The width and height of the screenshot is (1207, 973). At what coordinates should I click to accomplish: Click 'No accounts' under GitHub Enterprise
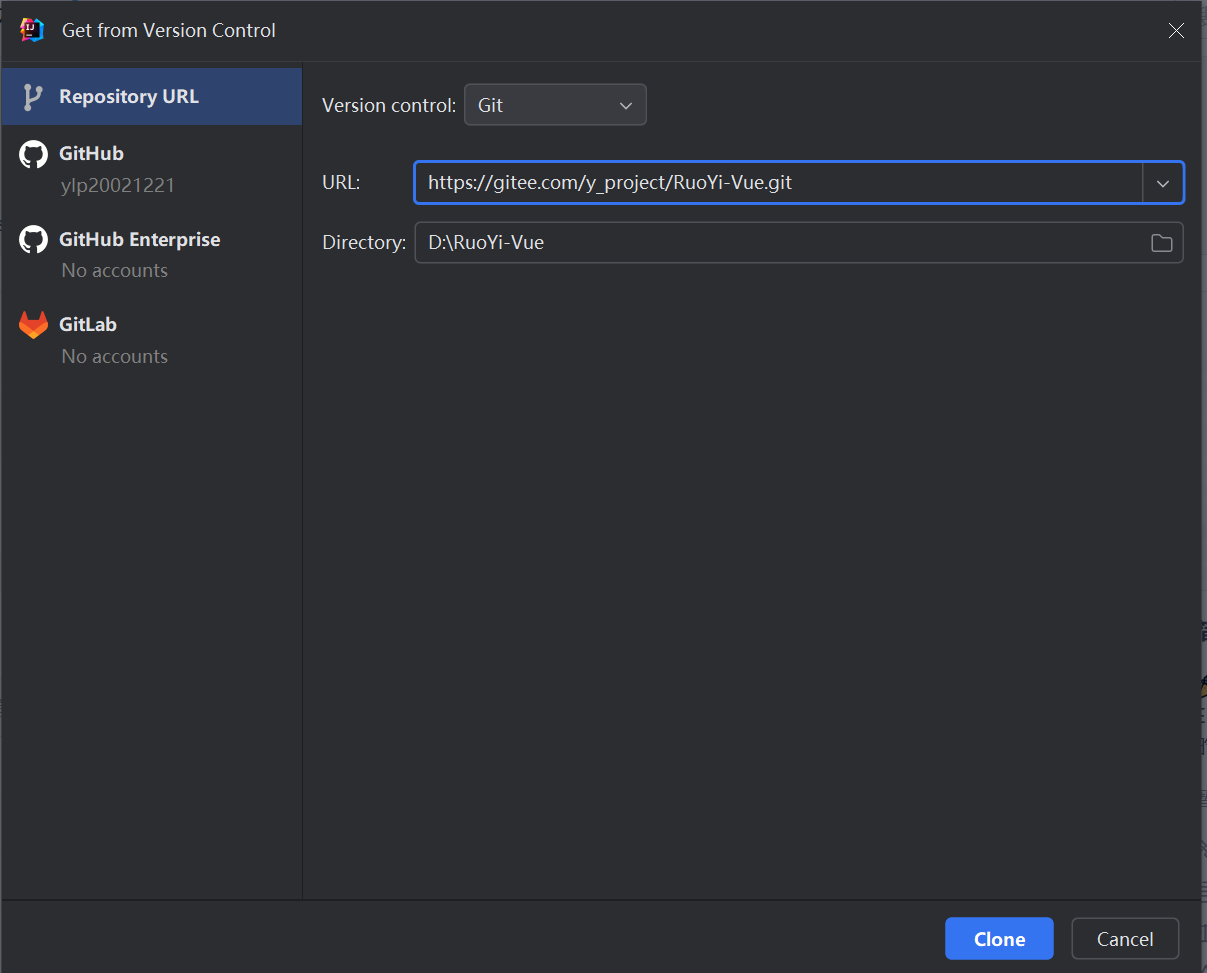coord(114,271)
